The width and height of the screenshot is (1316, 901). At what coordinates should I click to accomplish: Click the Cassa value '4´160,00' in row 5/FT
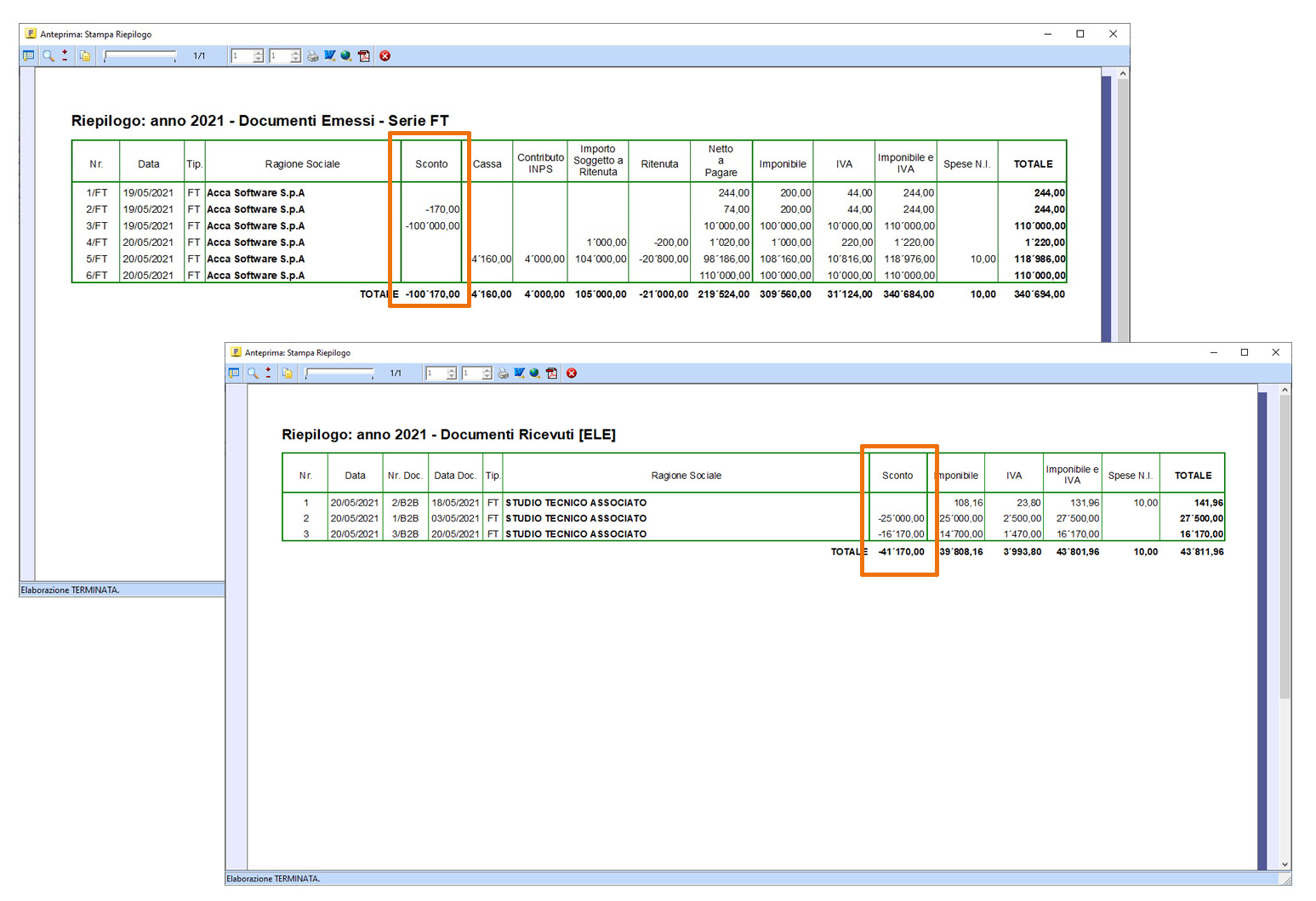pyautogui.click(x=492, y=259)
